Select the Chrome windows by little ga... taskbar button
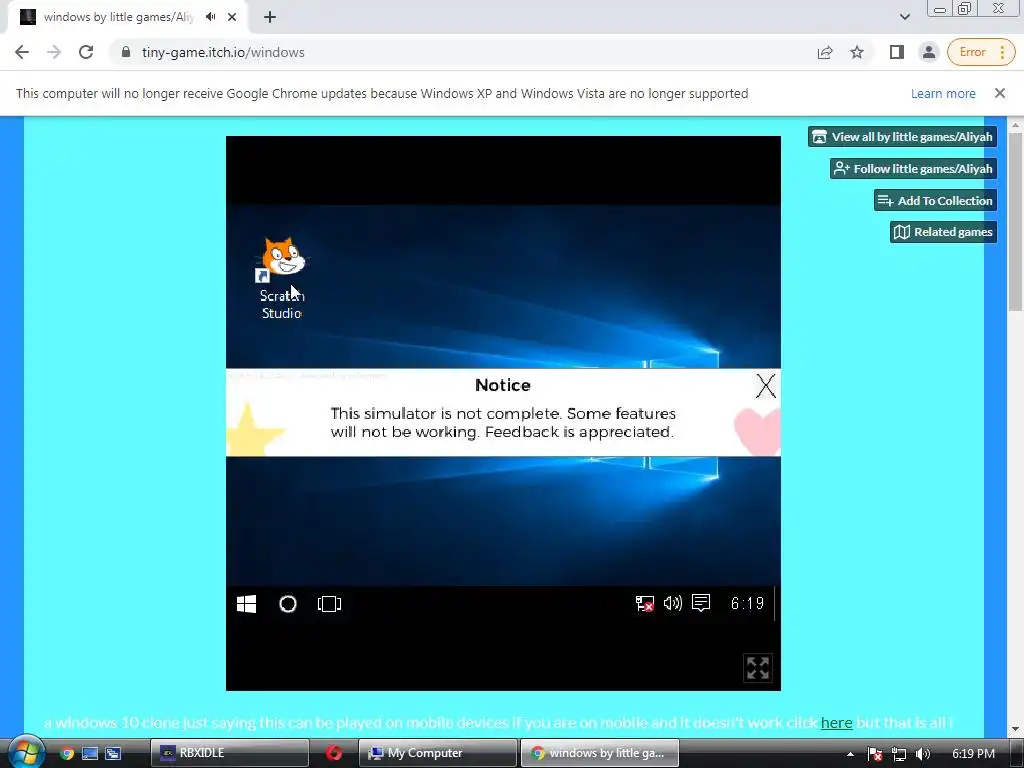Screen dimensions: 1024x768 click(x=600, y=753)
